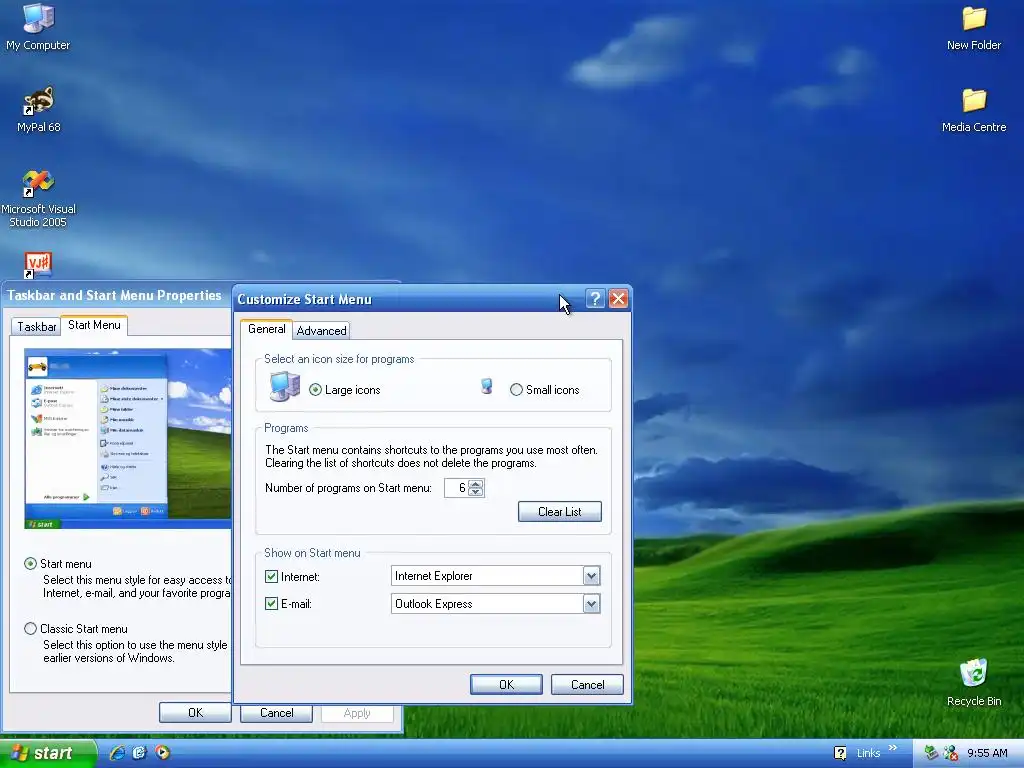Image resolution: width=1024 pixels, height=768 pixels.
Task: Click the Clear List button
Action: 560,512
